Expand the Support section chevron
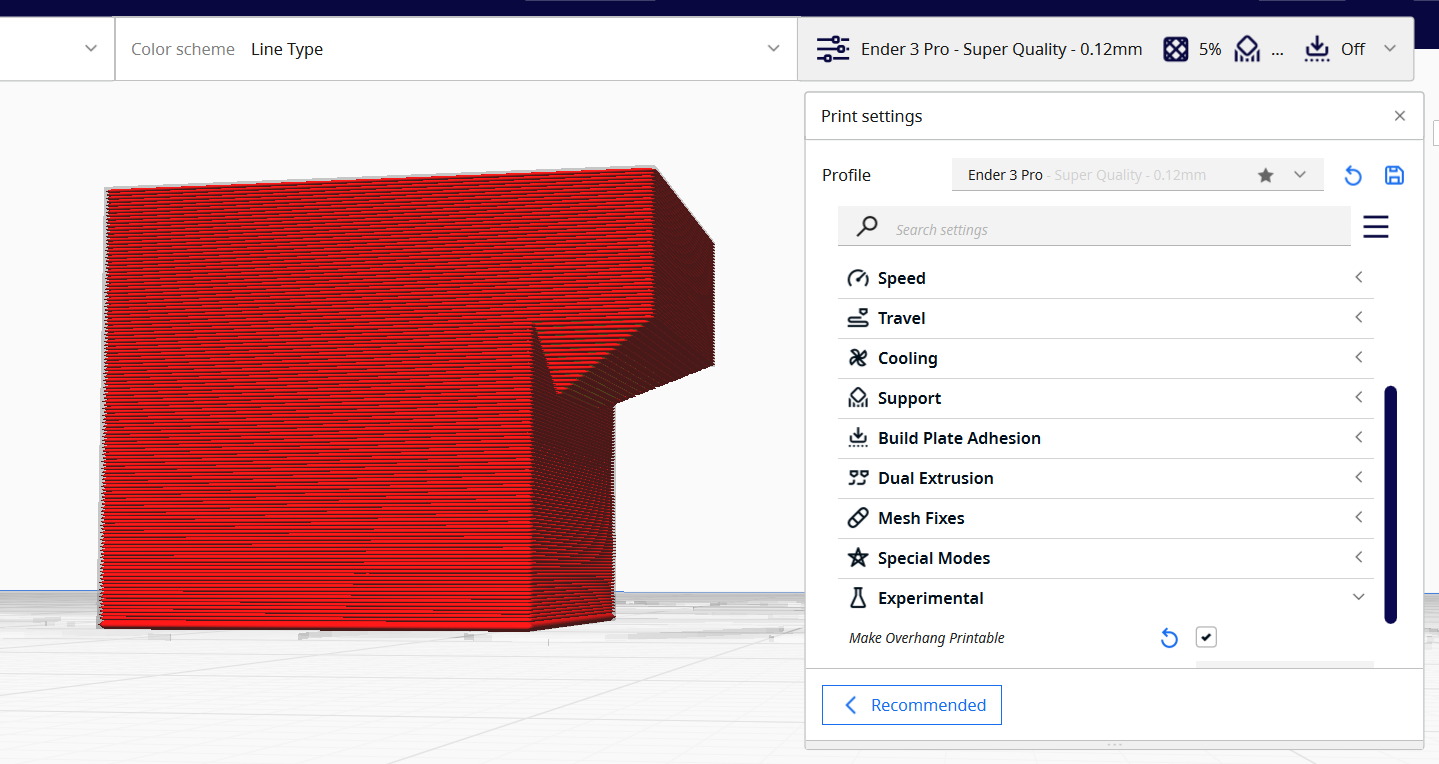1439x764 pixels. tap(1359, 397)
